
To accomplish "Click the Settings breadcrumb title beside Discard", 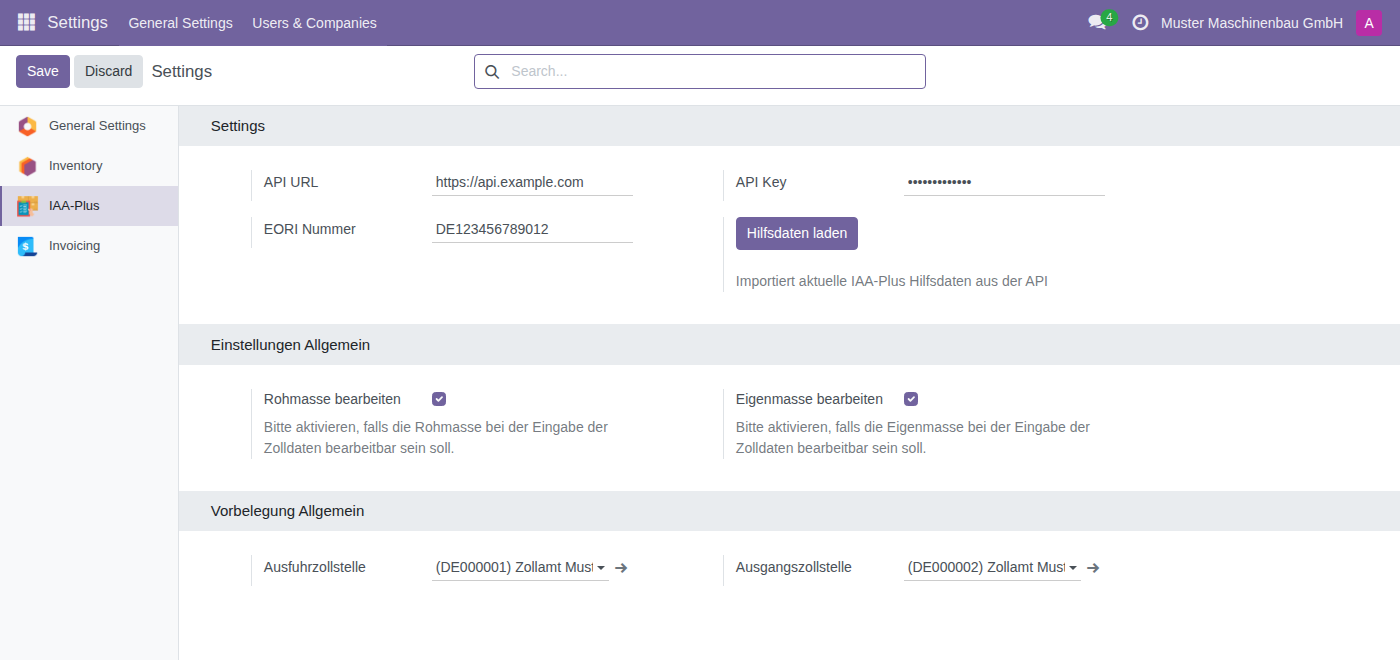I will [182, 71].
